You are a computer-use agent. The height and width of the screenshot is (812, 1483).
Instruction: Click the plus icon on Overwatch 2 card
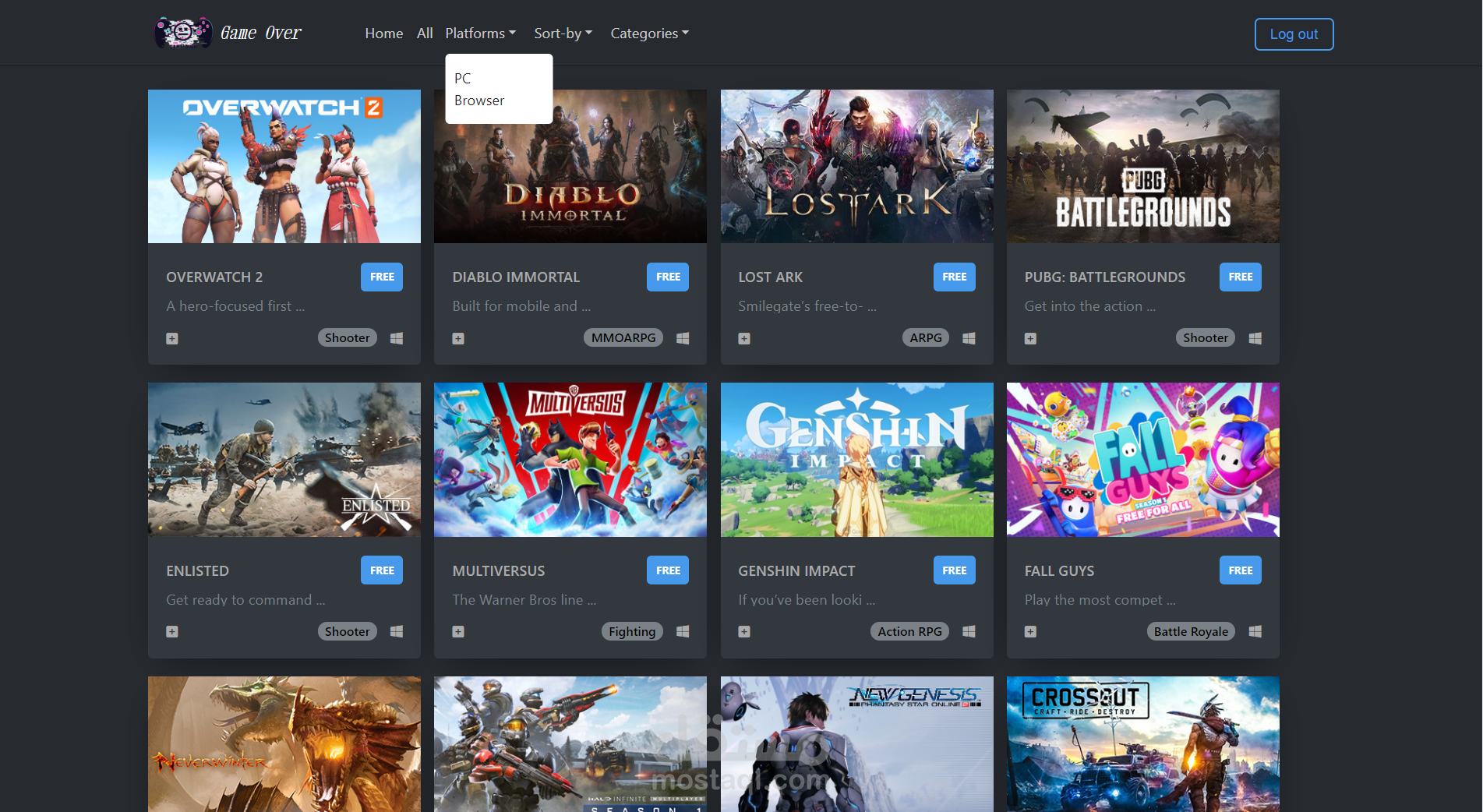coord(172,338)
